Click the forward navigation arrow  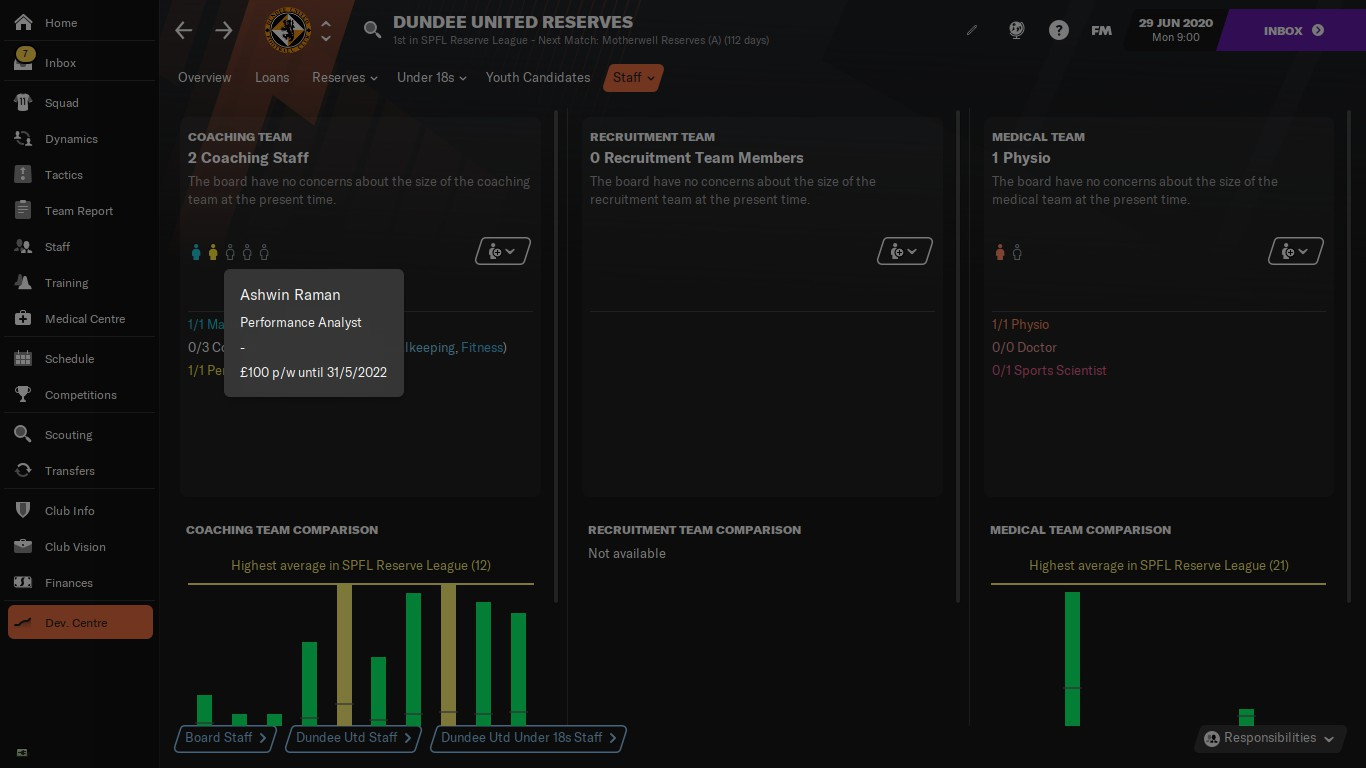224,30
